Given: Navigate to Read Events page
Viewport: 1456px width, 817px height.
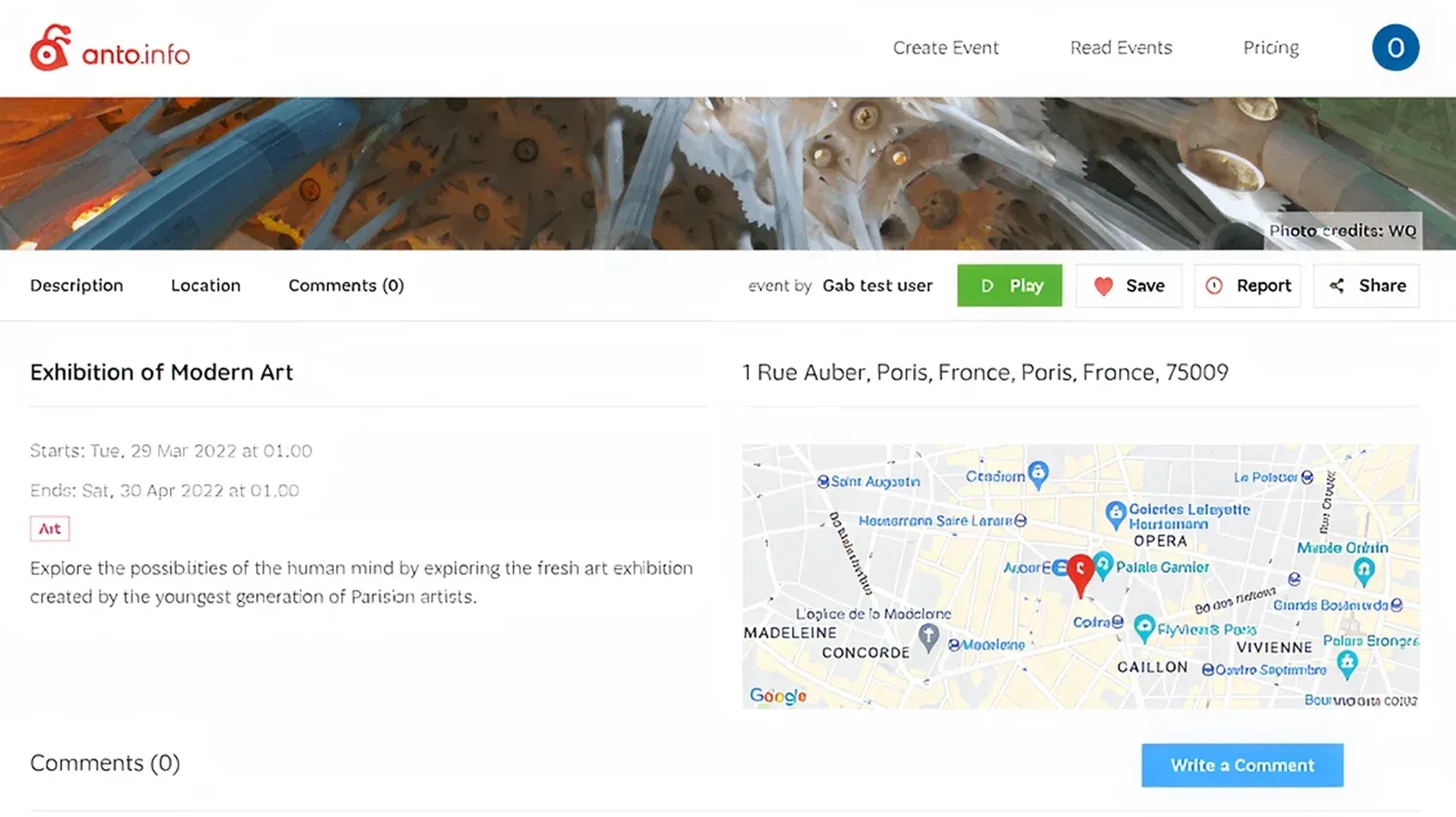Looking at the screenshot, I should click(1120, 48).
